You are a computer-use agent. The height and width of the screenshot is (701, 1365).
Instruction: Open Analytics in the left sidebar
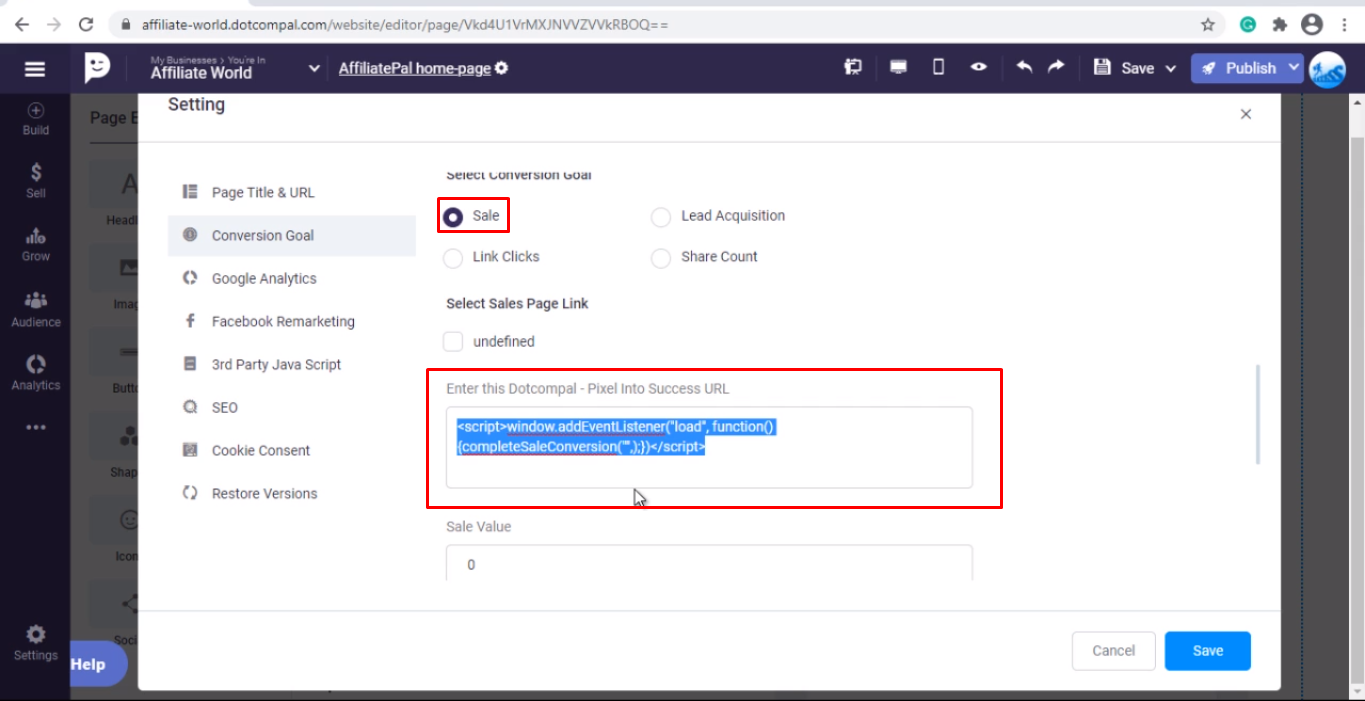click(35, 372)
